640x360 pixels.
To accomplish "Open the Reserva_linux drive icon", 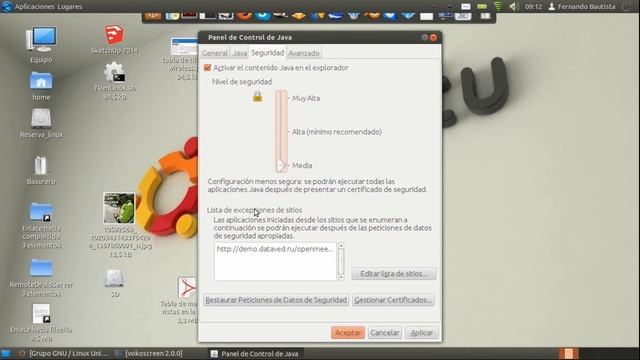I will click(x=41, y=119).
